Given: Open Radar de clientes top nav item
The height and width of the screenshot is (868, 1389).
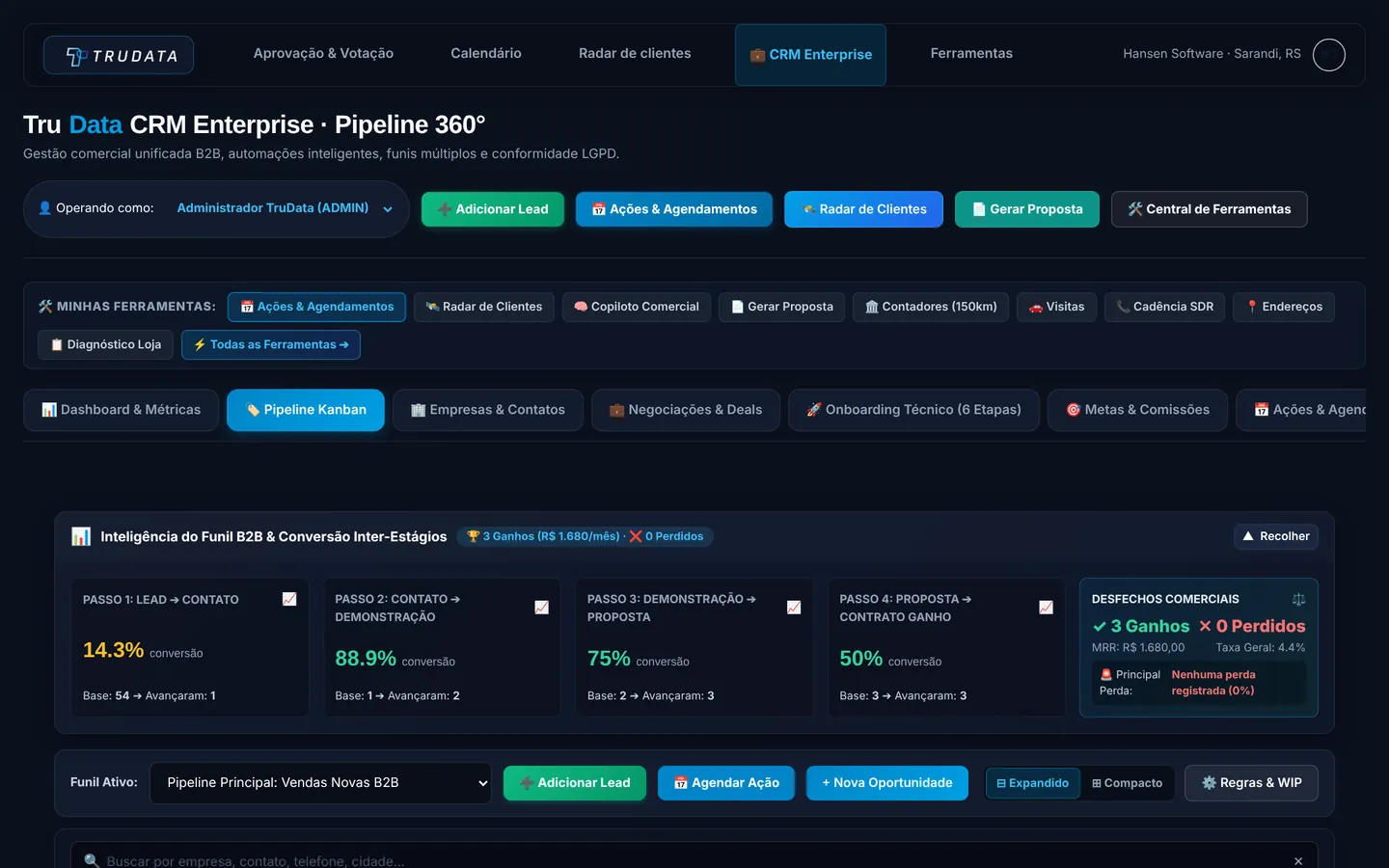Looking at the screenshot, I should (x=635, y=54).
